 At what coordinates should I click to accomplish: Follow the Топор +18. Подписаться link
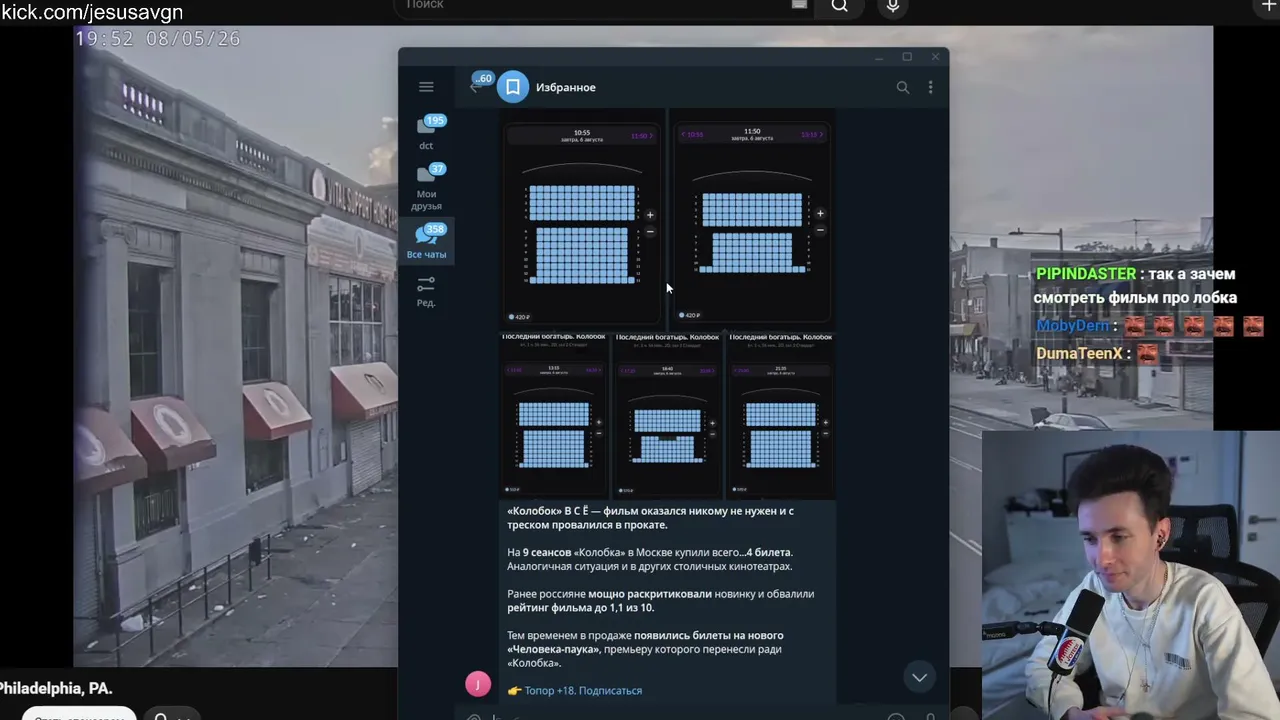tap(583, 690)
